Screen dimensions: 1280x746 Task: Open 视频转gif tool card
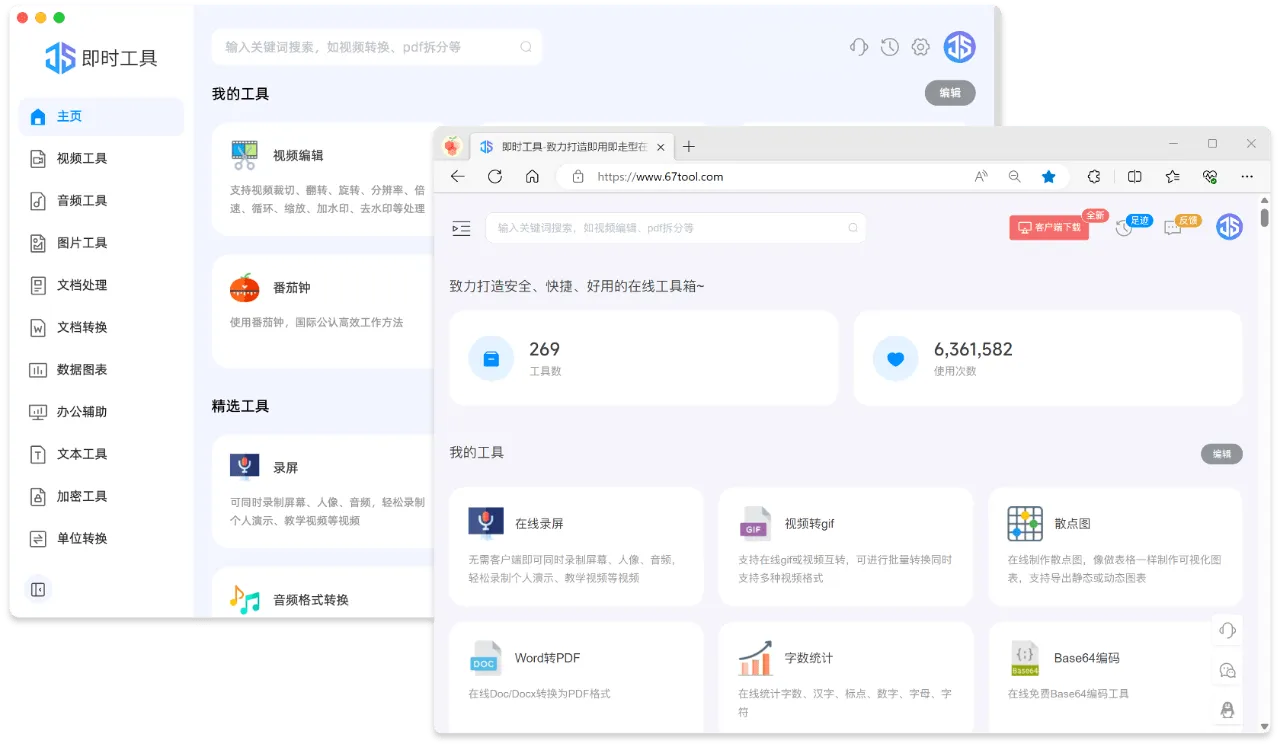point(846,547)
